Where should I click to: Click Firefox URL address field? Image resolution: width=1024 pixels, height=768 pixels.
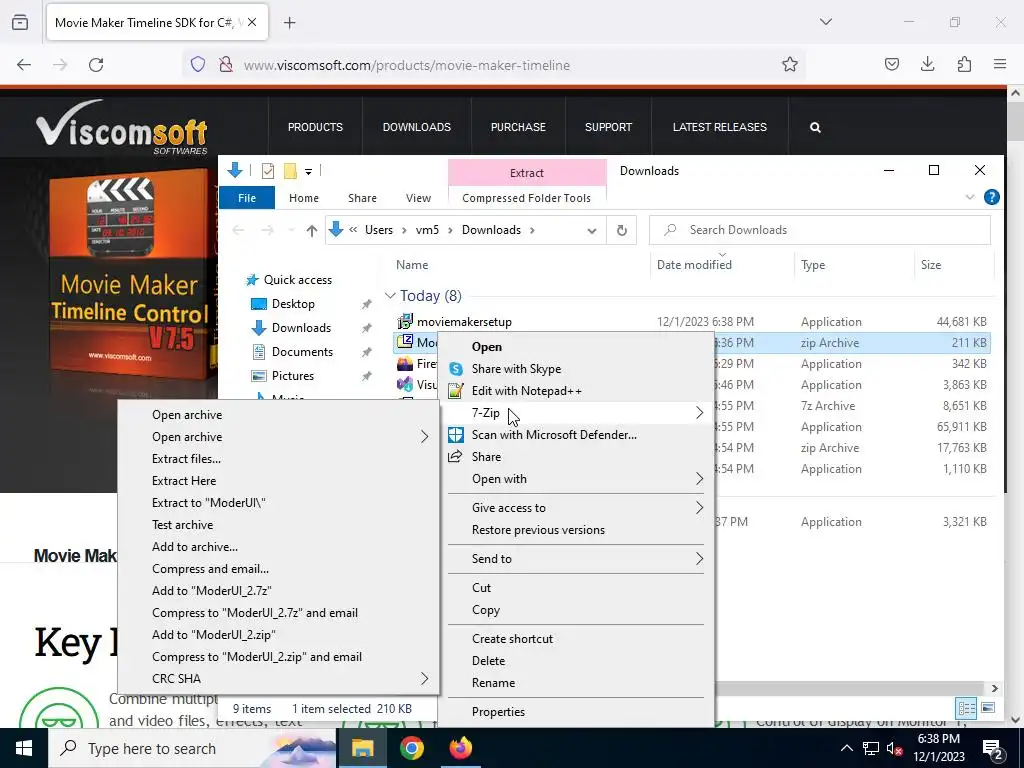pyautogui.click(x=496, y=65)
